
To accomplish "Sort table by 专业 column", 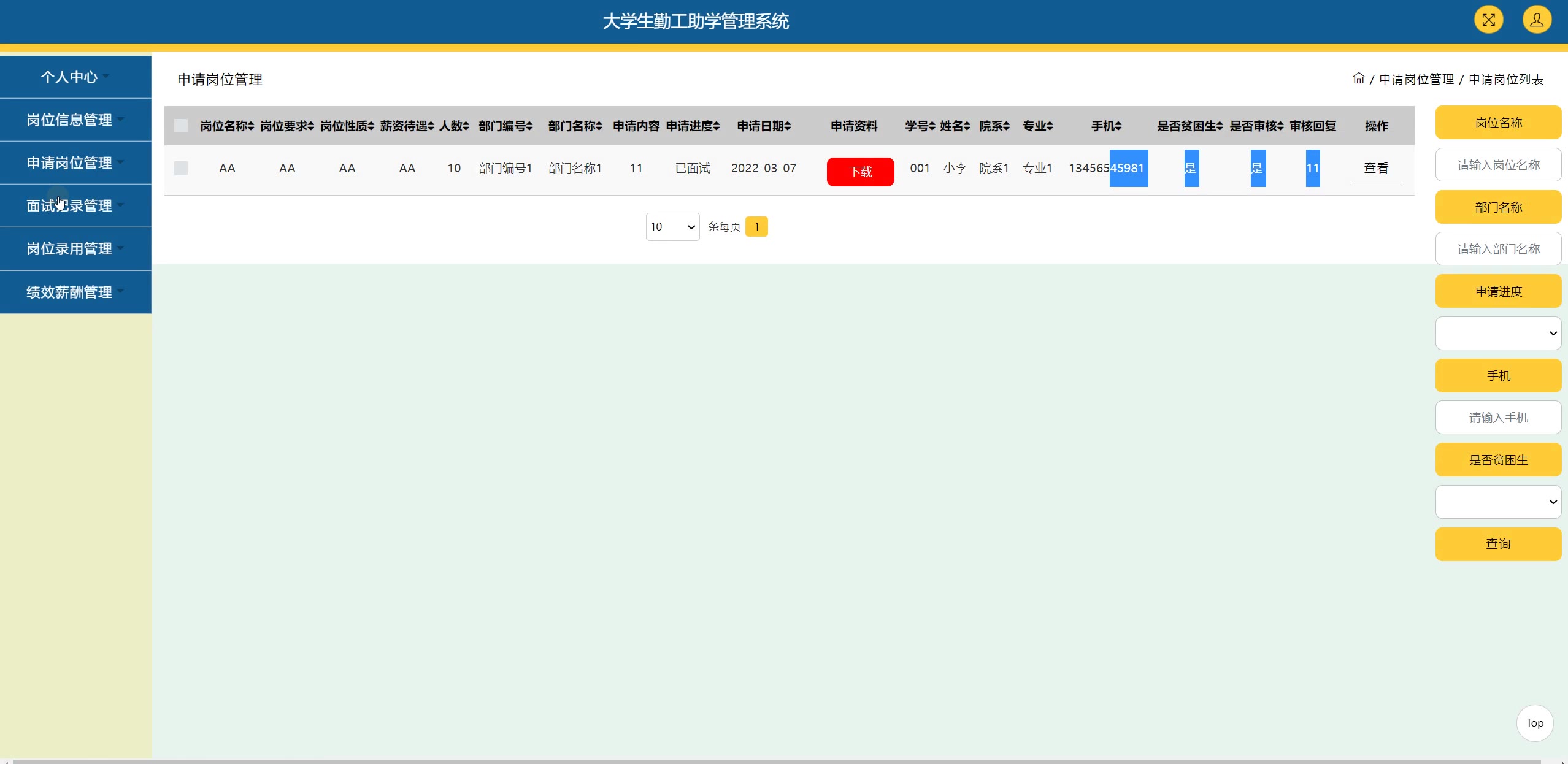I will pos(1038,126).
